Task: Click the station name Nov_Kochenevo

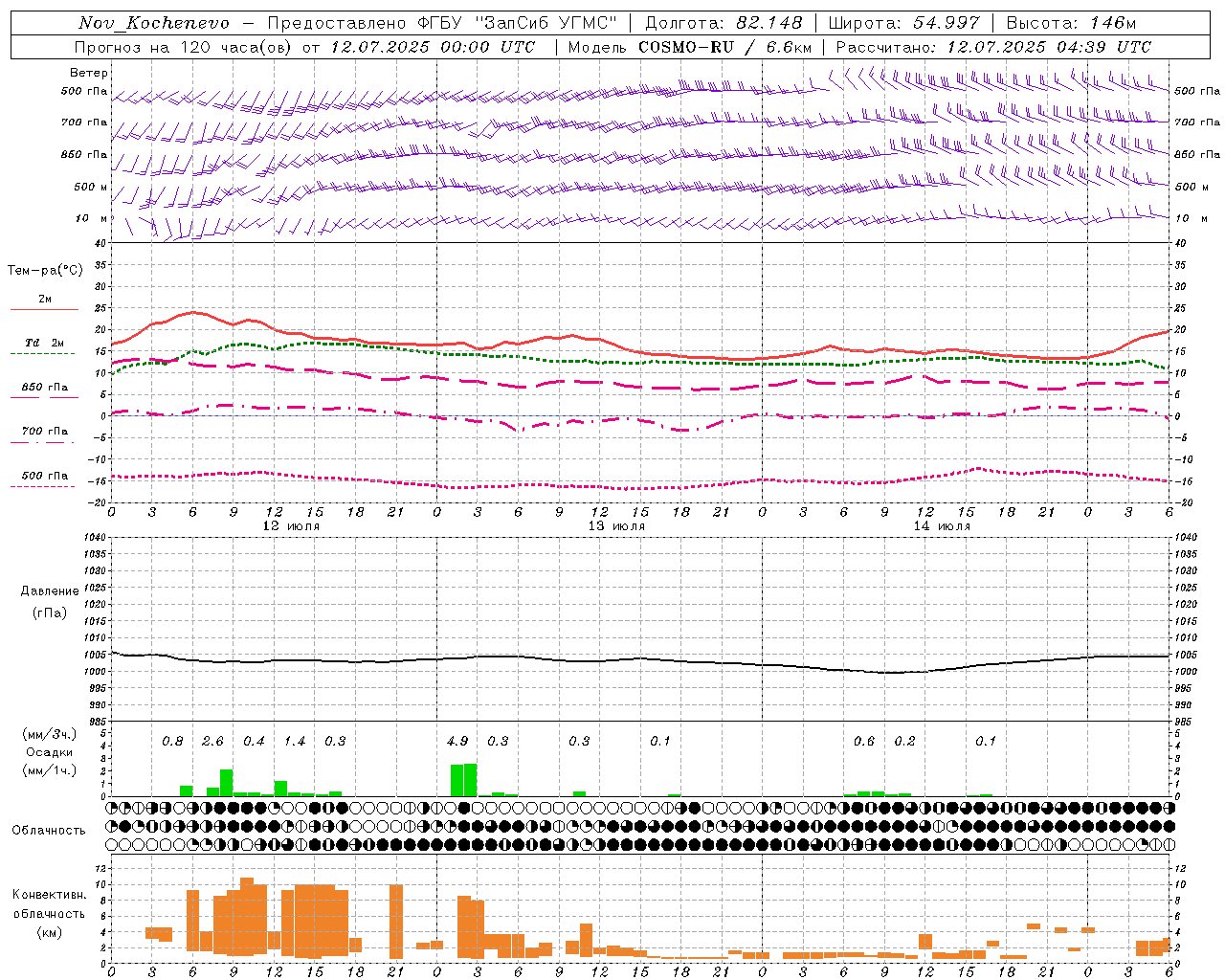Action: pos(154,23)
